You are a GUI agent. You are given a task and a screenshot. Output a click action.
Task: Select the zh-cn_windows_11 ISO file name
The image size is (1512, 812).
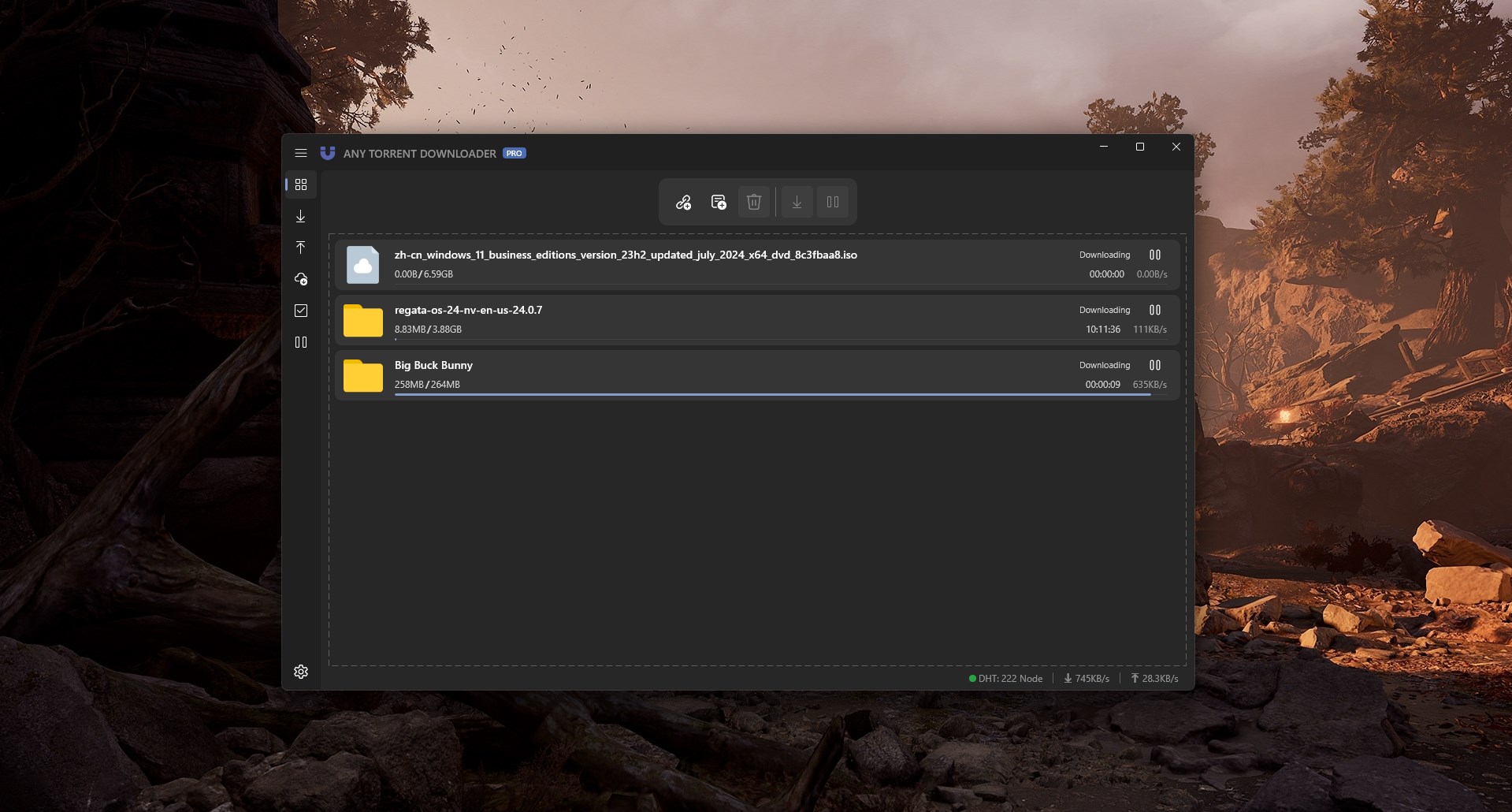click(626, 255)
